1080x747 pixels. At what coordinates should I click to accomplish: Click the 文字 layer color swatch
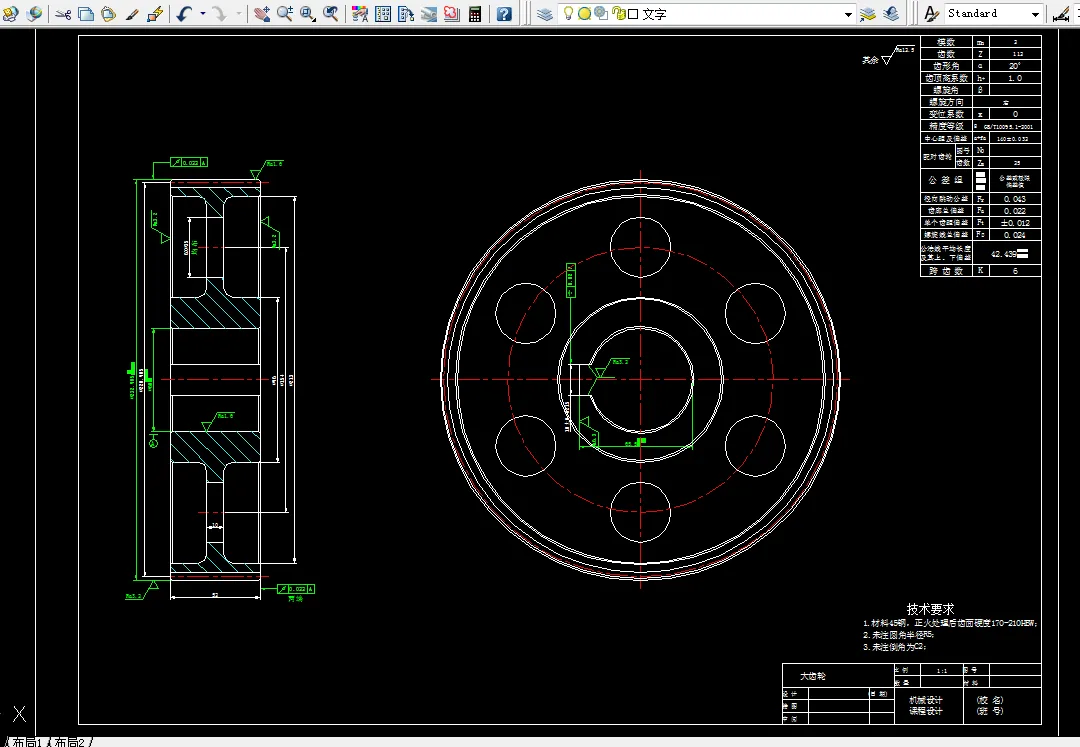point(633,14)
